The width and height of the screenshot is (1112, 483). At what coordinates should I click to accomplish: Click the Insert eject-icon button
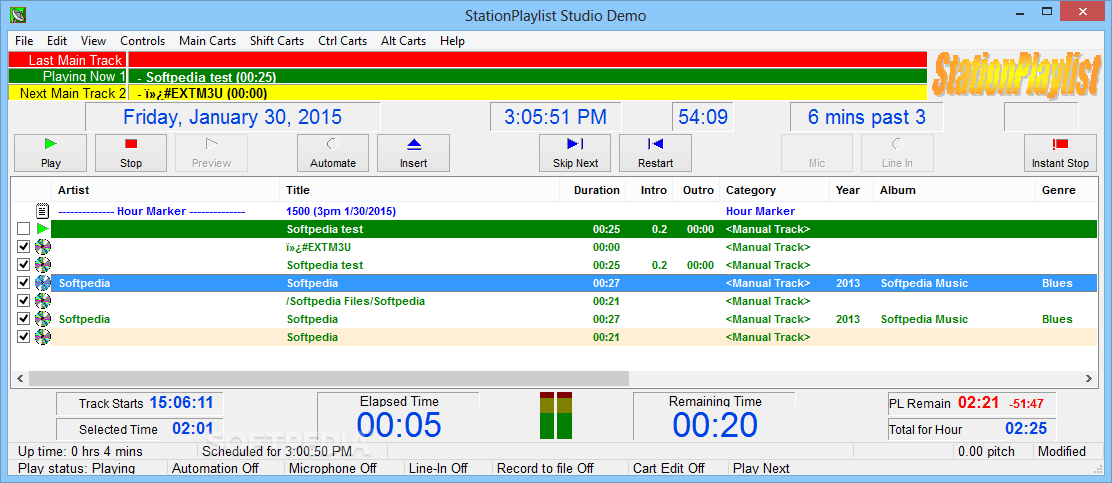click(x=413, y=152)
